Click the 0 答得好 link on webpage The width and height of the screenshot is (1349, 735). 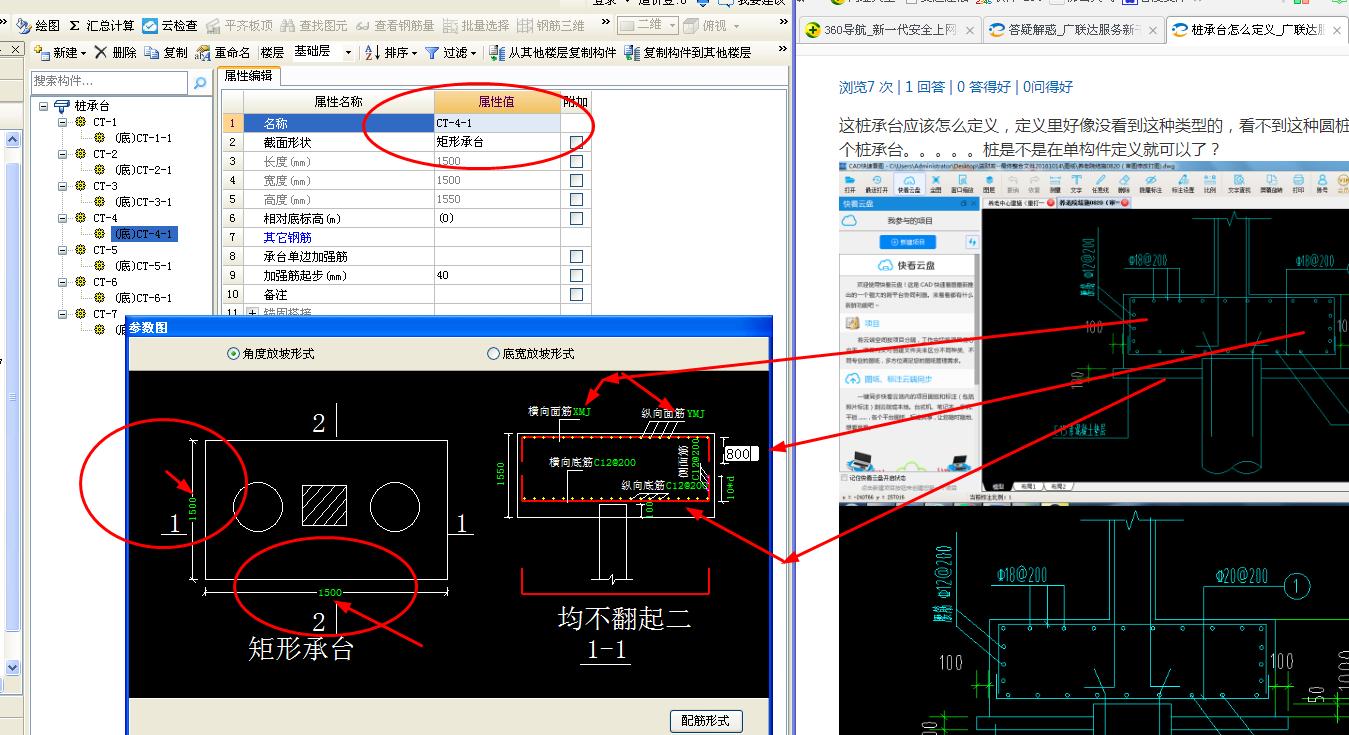click(x=984, y=87)
